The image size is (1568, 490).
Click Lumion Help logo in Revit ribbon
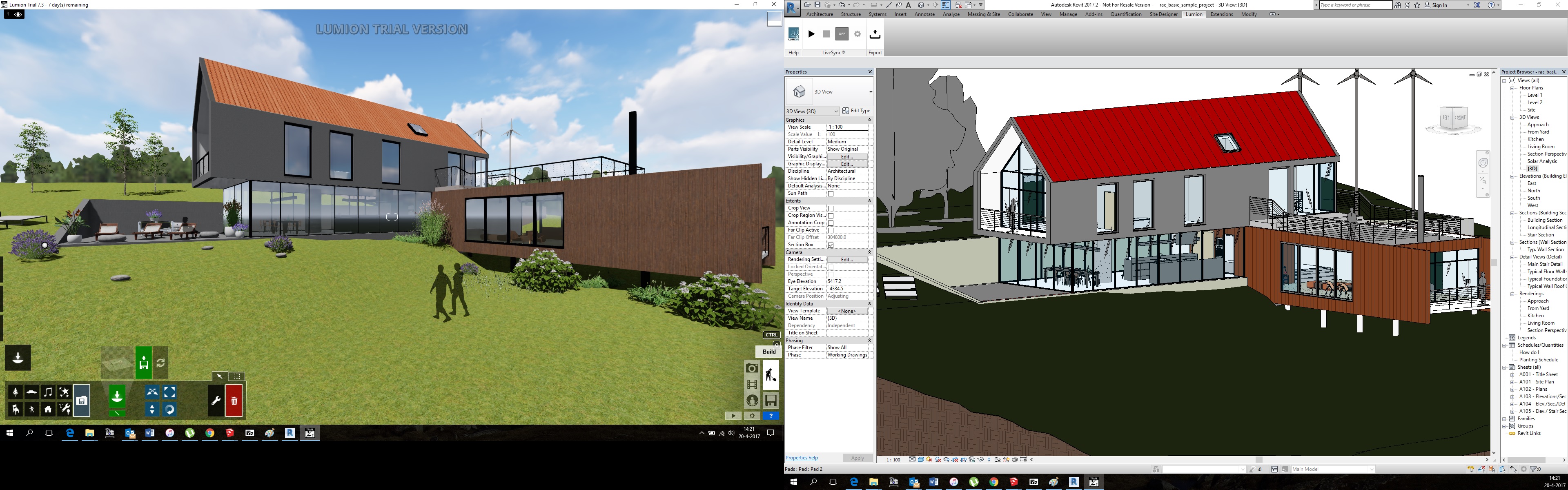pos(794,34)
